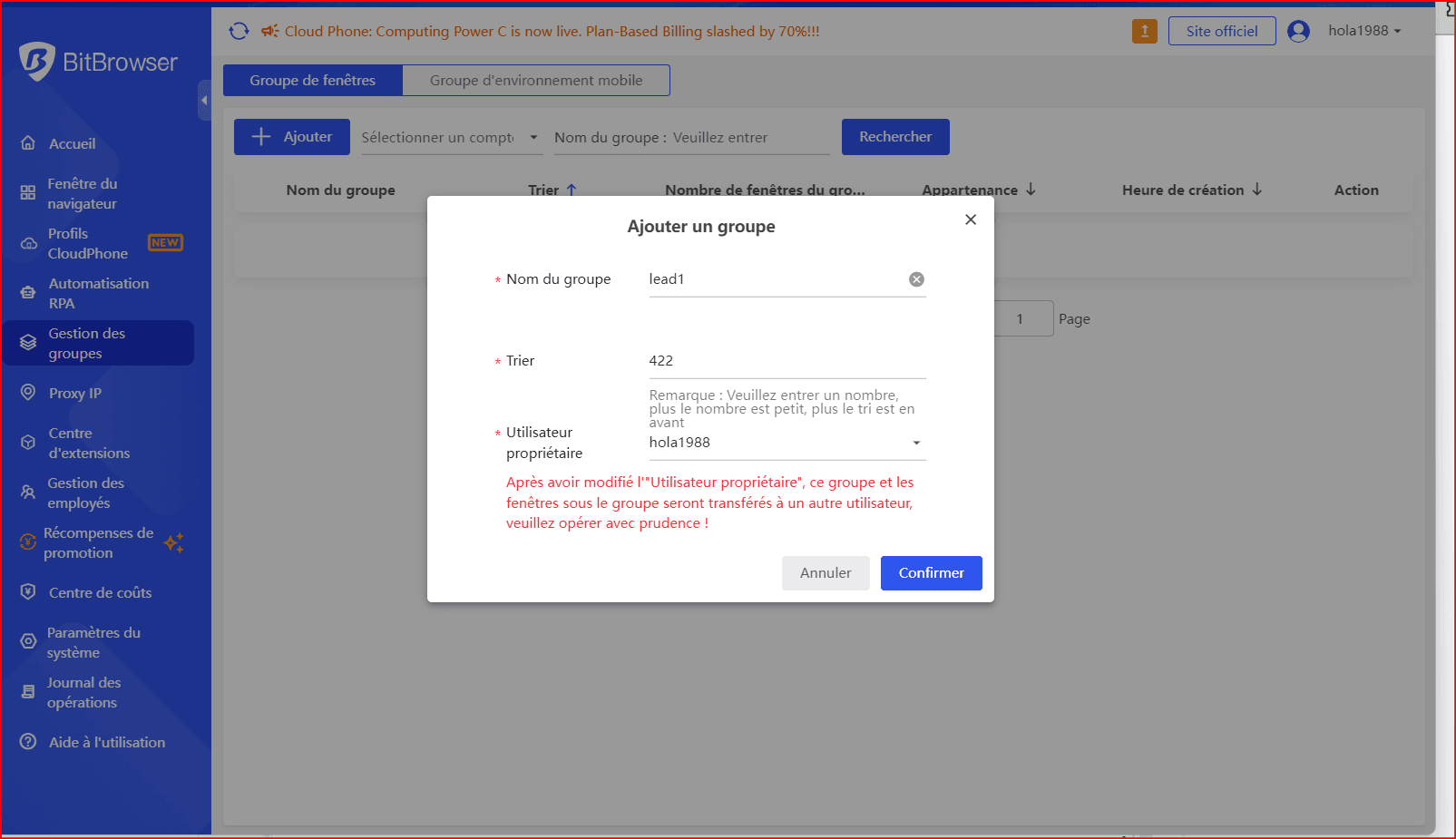Click the orange upload icon

(x=1144, y=31)
